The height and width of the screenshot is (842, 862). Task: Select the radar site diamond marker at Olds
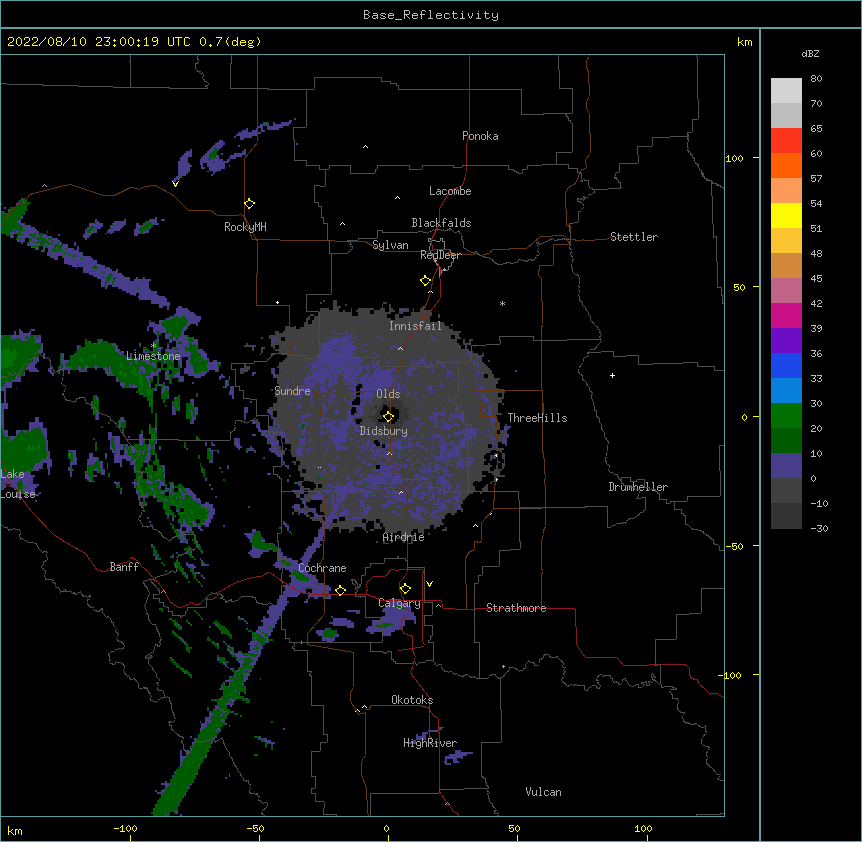[389, 416]
